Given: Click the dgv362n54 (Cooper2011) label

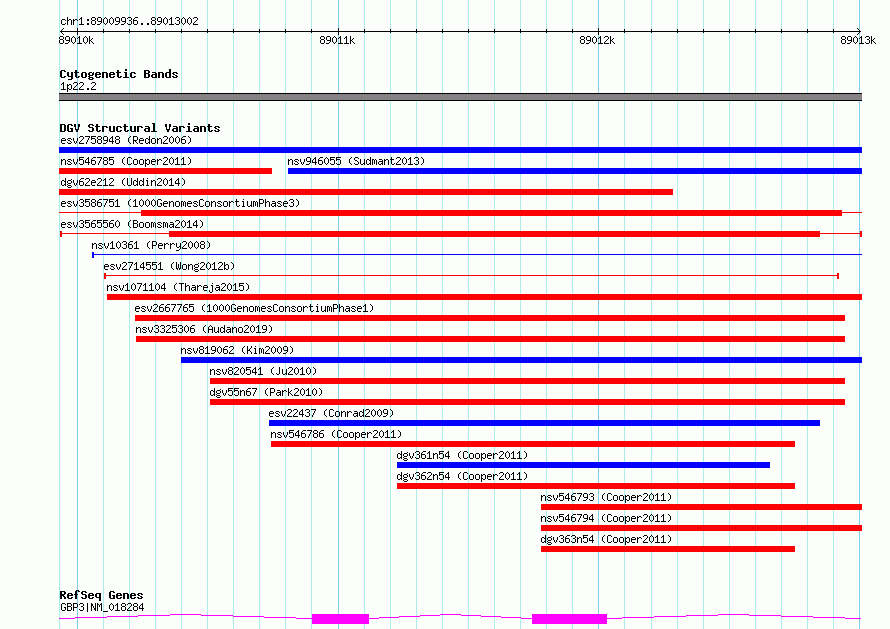Looking at the screenshot, I should pos(462,476).
